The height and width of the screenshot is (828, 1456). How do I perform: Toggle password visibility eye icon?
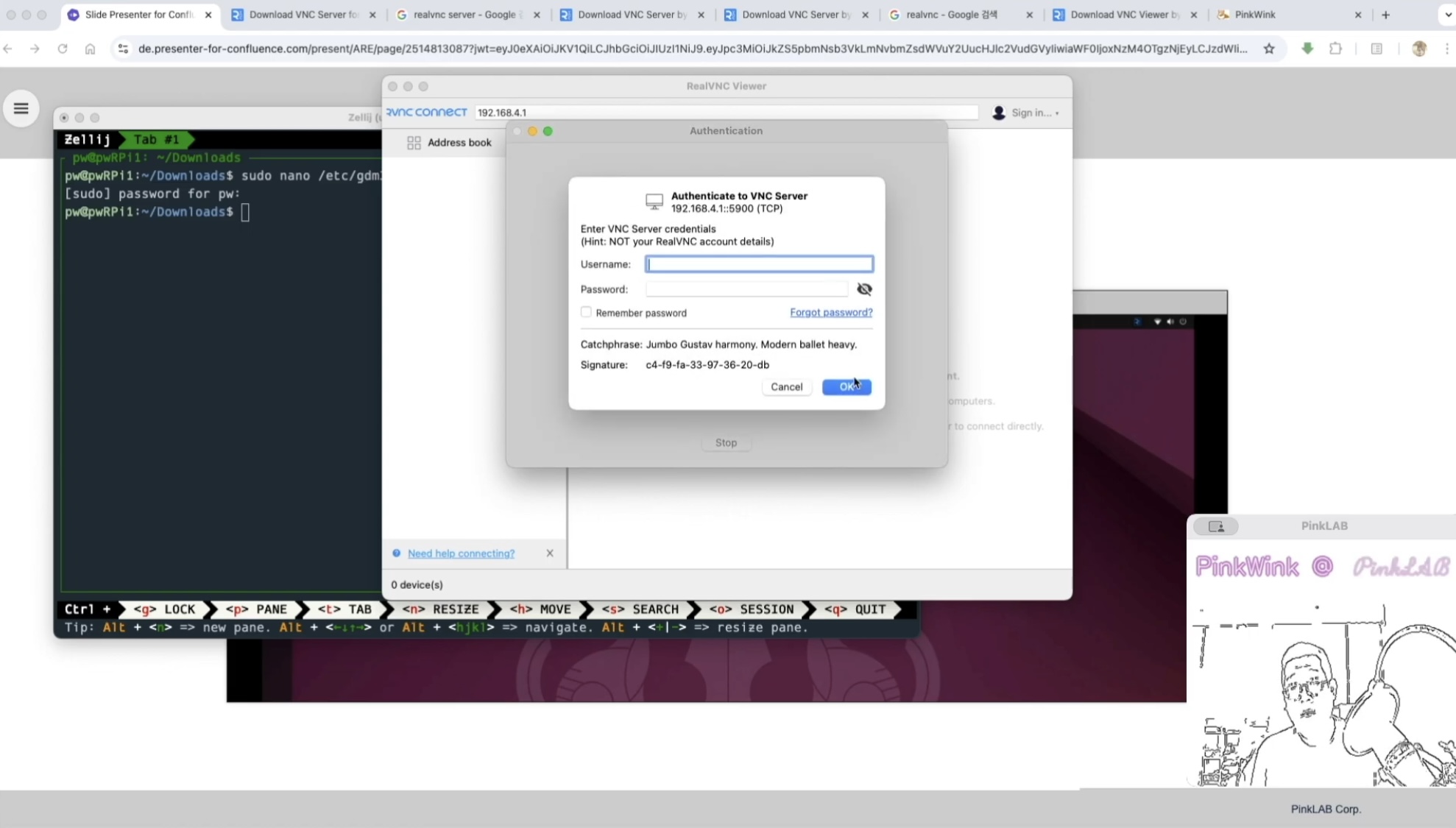click(864, 289)
